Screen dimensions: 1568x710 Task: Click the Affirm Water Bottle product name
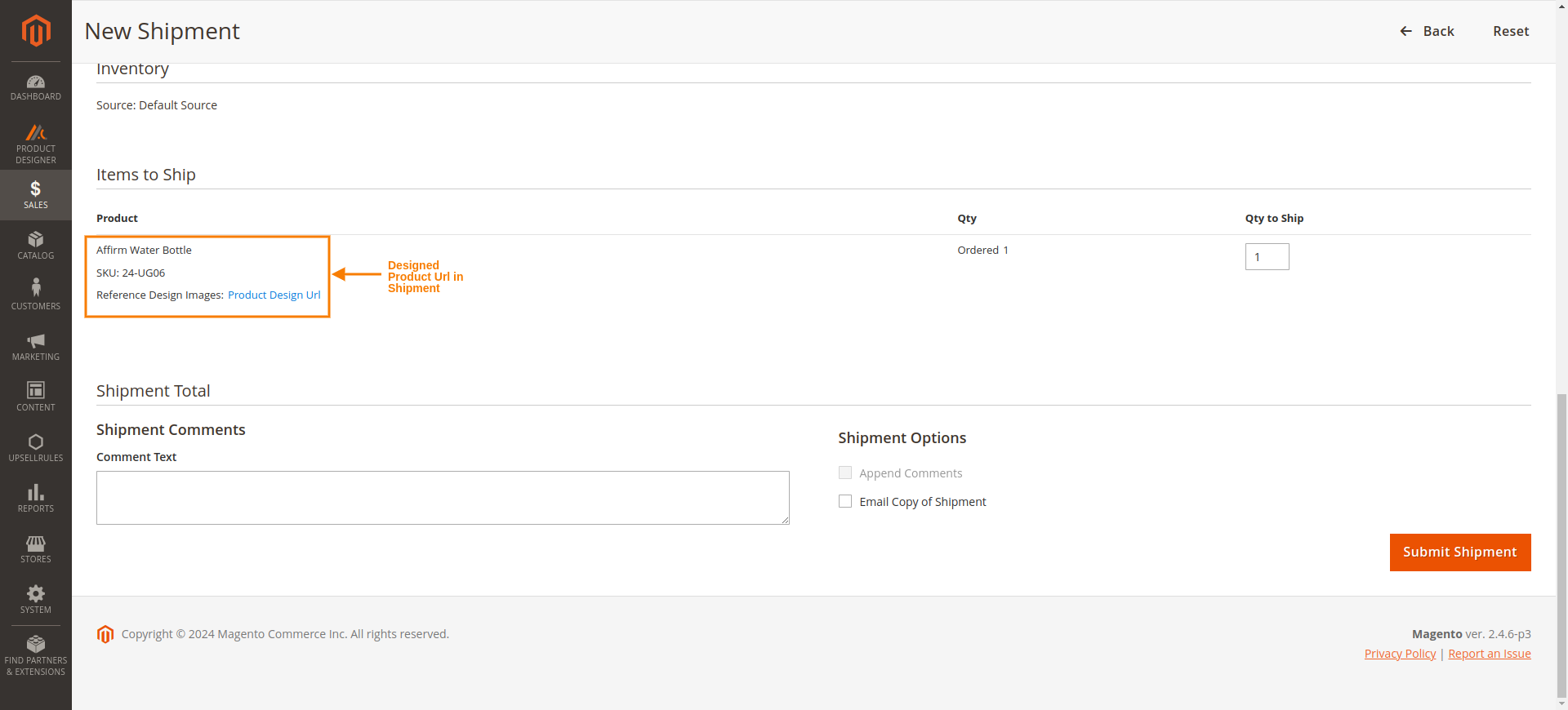tap(144, 250)
